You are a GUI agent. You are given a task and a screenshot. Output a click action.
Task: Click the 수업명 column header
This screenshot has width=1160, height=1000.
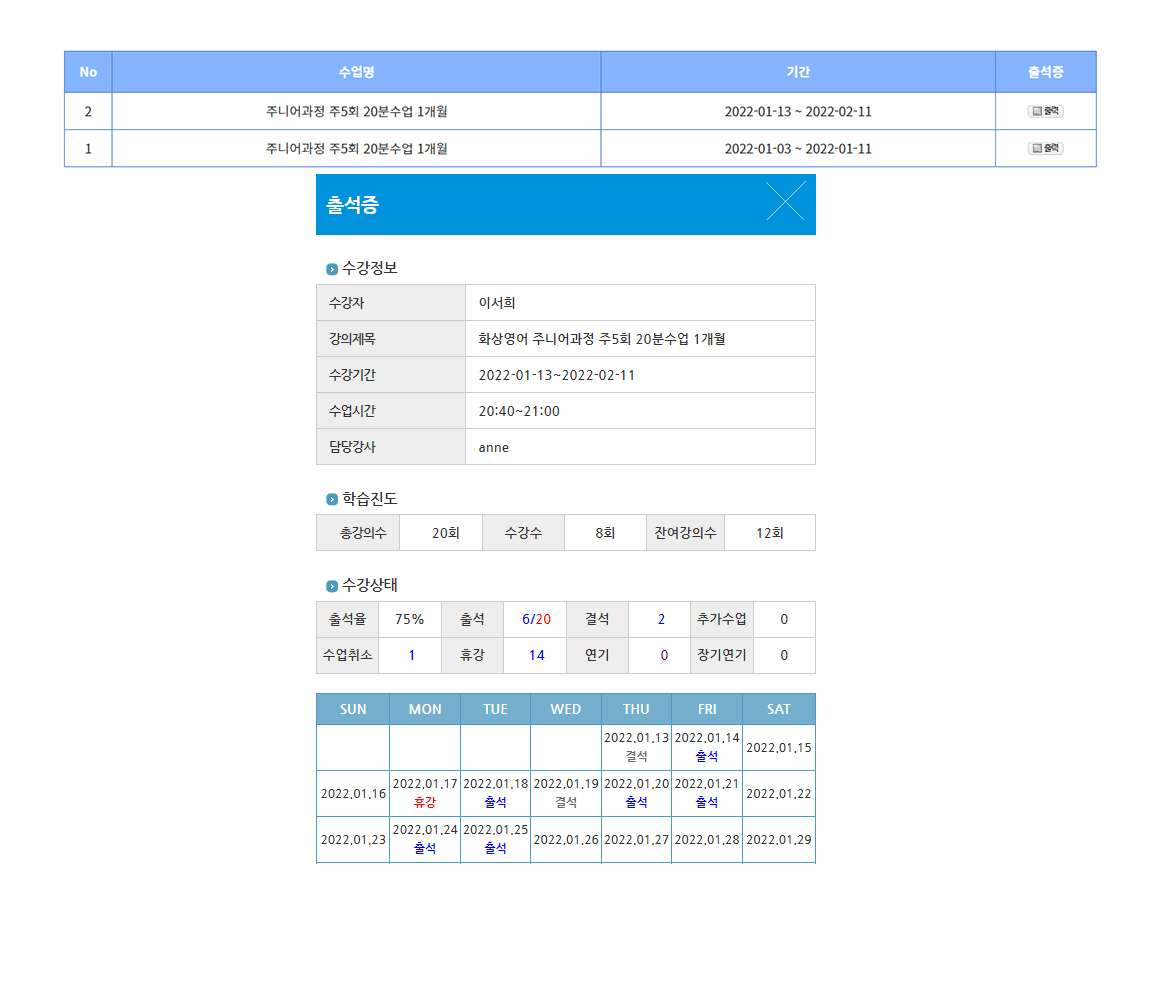[x=356, y=72]
